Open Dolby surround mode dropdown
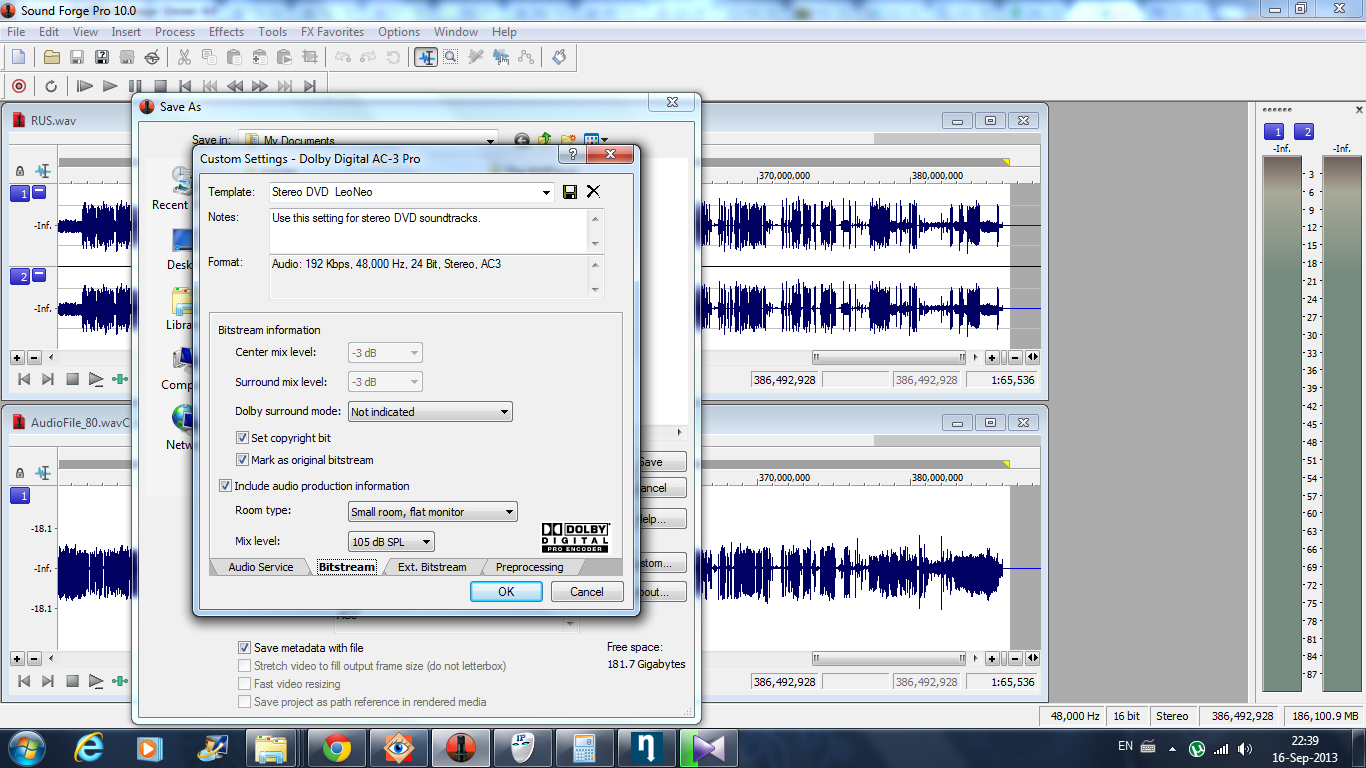Viewport: 1366px width, 768px height. point(504,412)
